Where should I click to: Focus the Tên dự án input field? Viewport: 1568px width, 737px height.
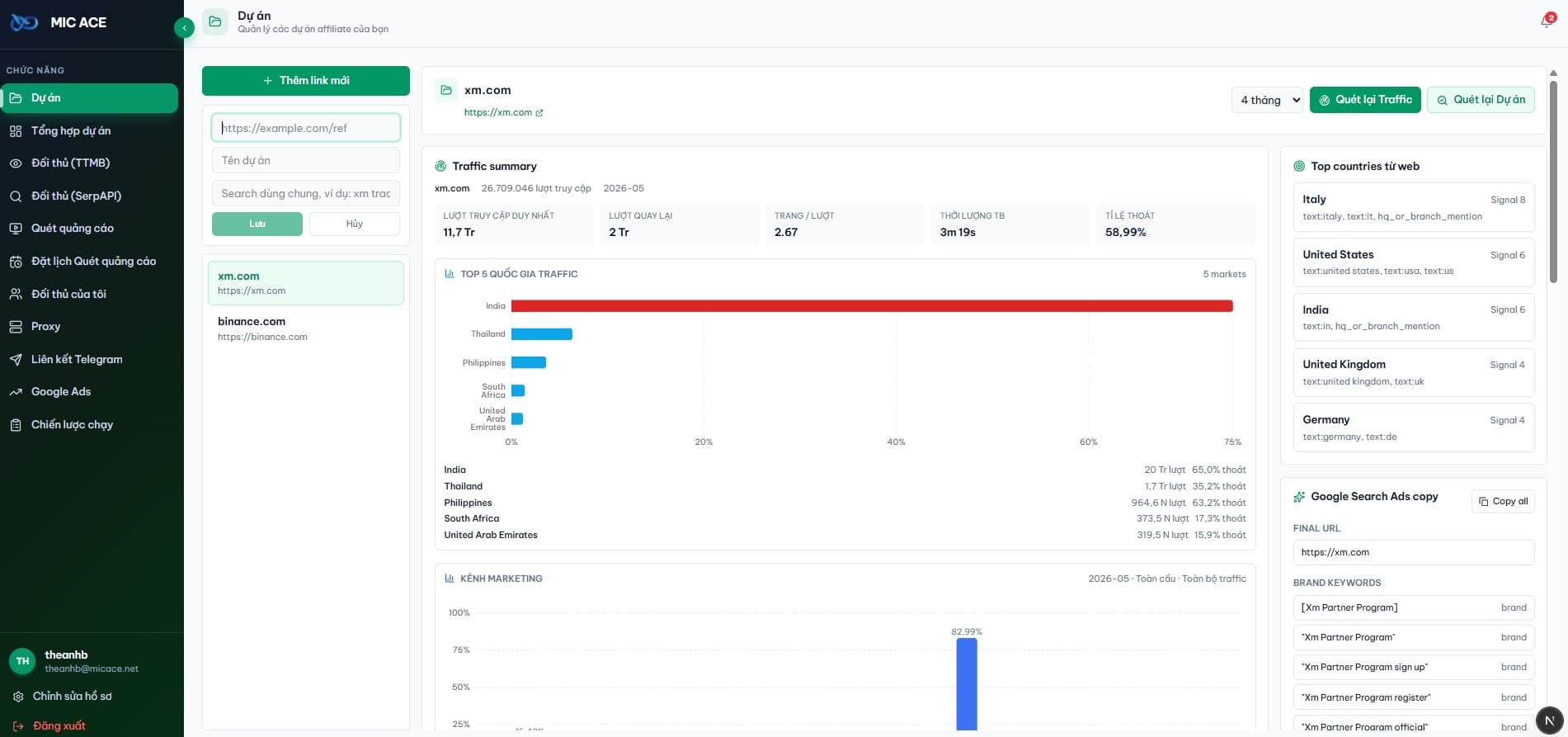(x=306, y=161)
